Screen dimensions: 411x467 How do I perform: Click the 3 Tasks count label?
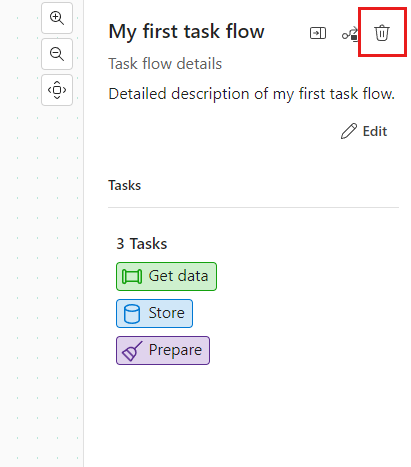pos(142,244)
